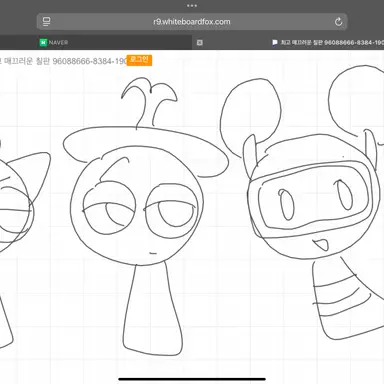The height and width of the screenshot is (384, 384).
Task: Close the current tab with the X
Action: (200, 42)
